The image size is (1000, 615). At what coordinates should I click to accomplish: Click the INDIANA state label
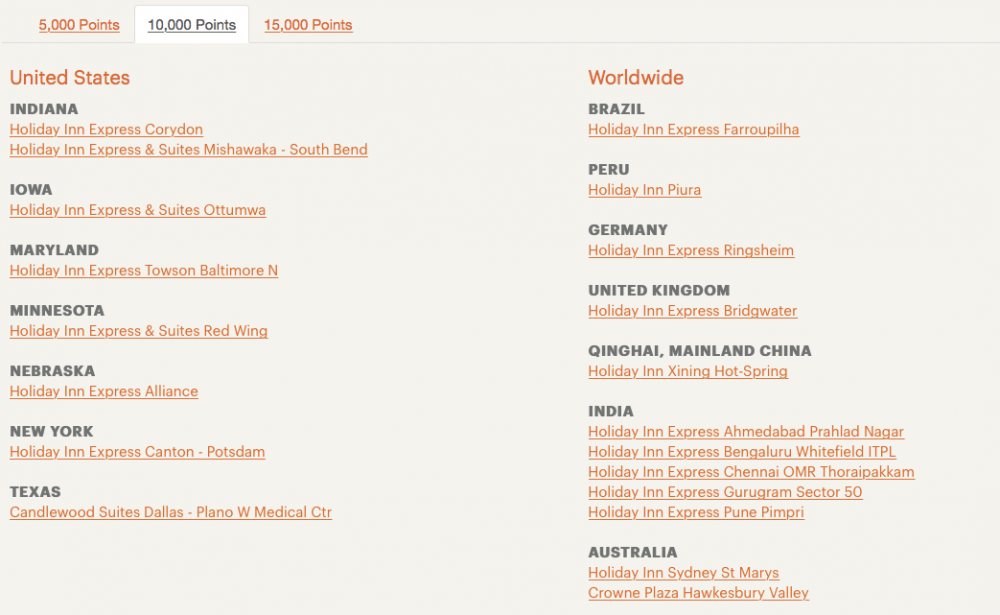click(44, 109)
